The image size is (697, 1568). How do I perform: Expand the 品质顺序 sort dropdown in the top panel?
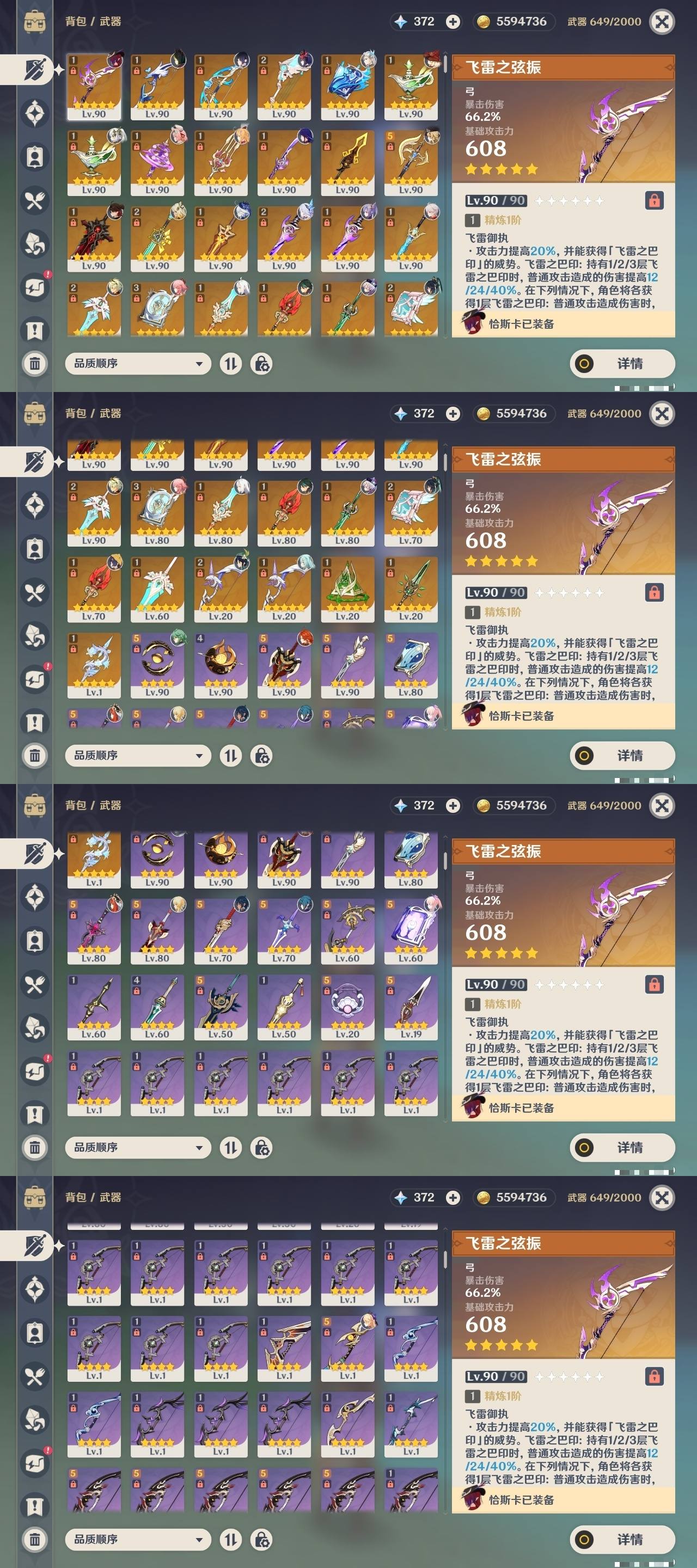pos(138,364)
